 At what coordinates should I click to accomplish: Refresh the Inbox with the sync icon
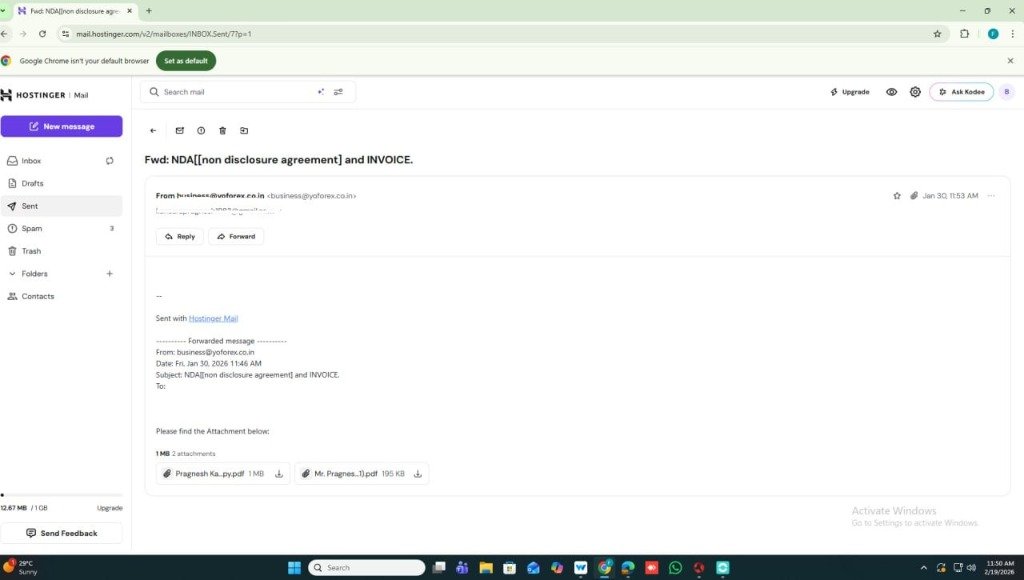[x=109, y=160]
